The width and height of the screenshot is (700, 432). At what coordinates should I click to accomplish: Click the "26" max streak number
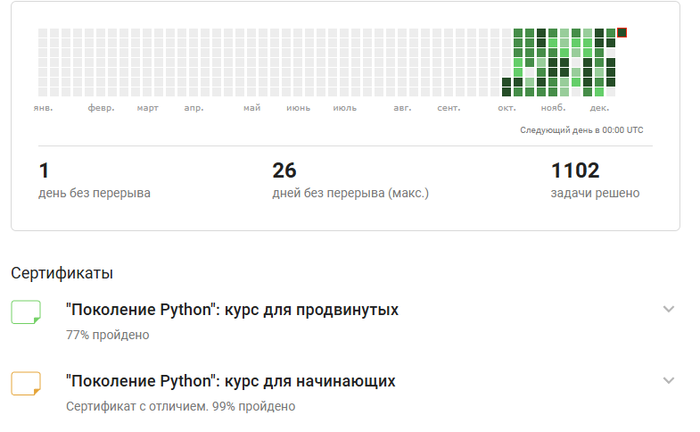[x=284, y=170]
